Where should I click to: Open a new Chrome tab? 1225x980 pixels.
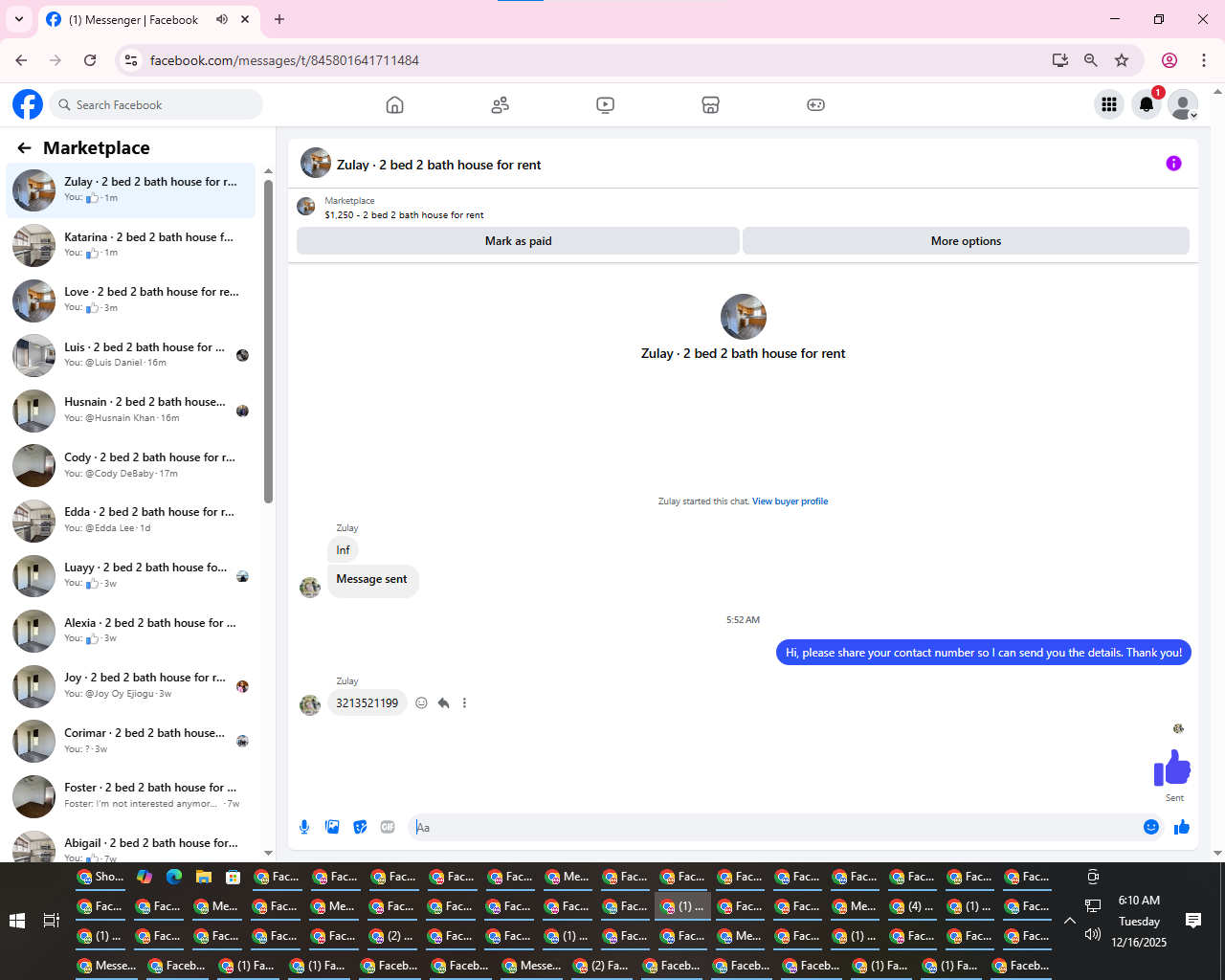[x=279, y=19]
